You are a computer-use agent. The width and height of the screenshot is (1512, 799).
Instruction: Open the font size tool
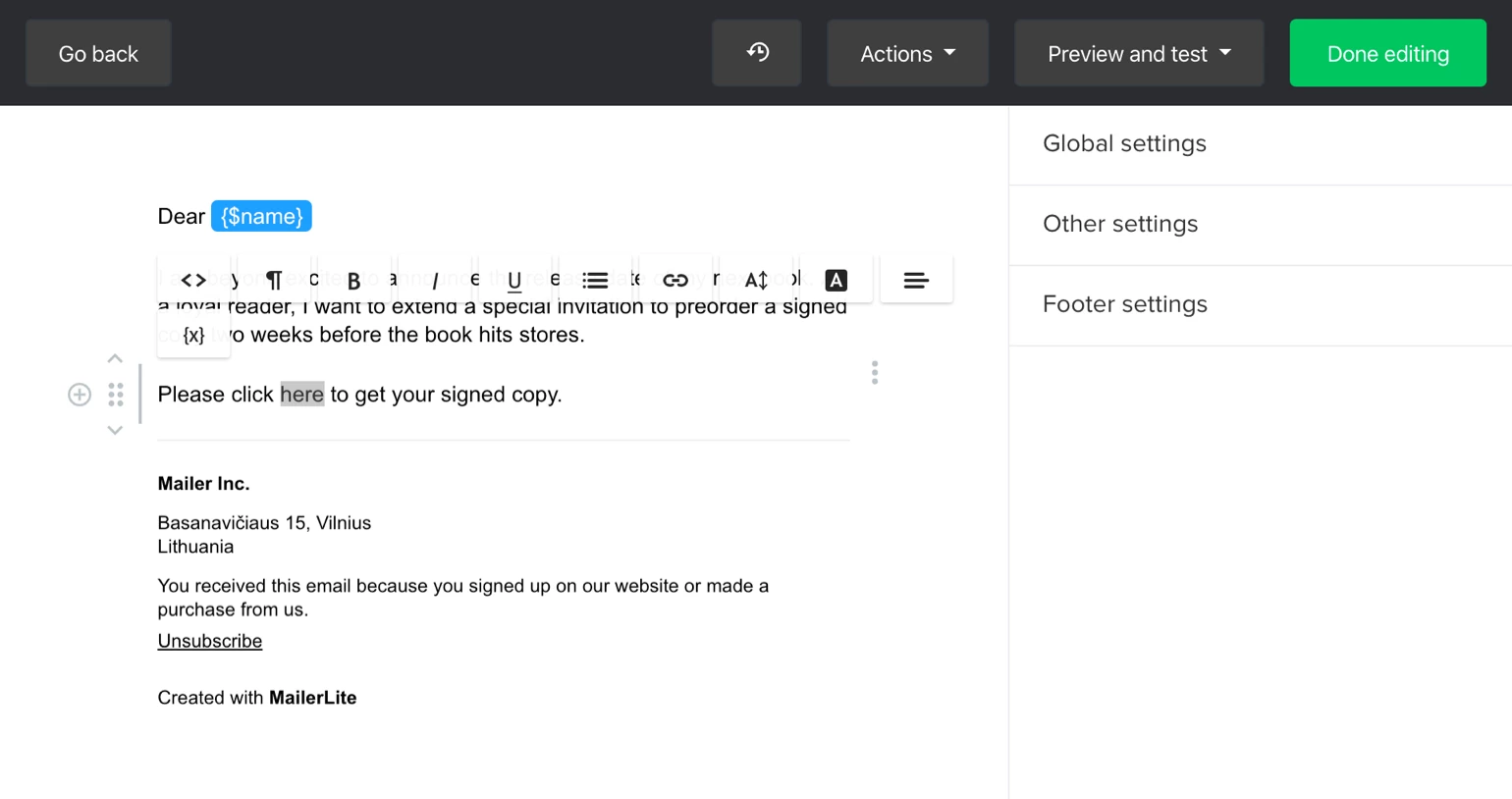[756, 281]
